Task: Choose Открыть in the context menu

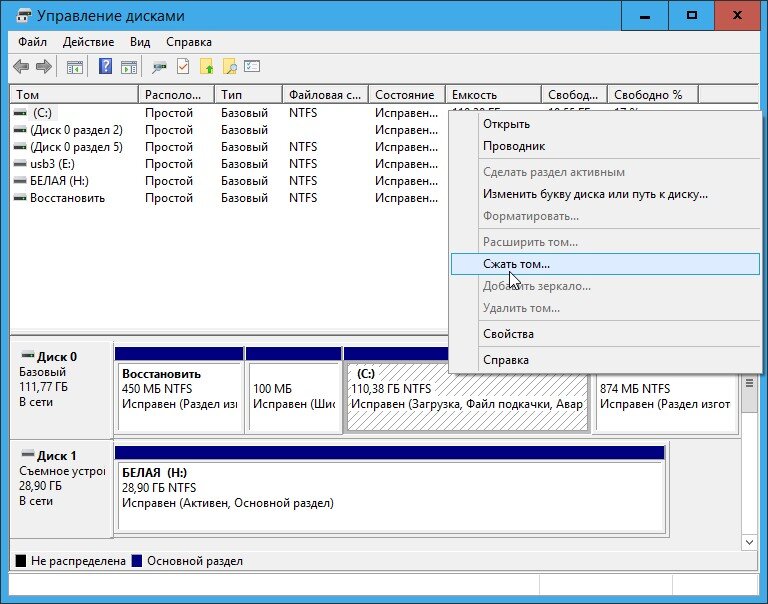Action: click(x=605, y=124)
